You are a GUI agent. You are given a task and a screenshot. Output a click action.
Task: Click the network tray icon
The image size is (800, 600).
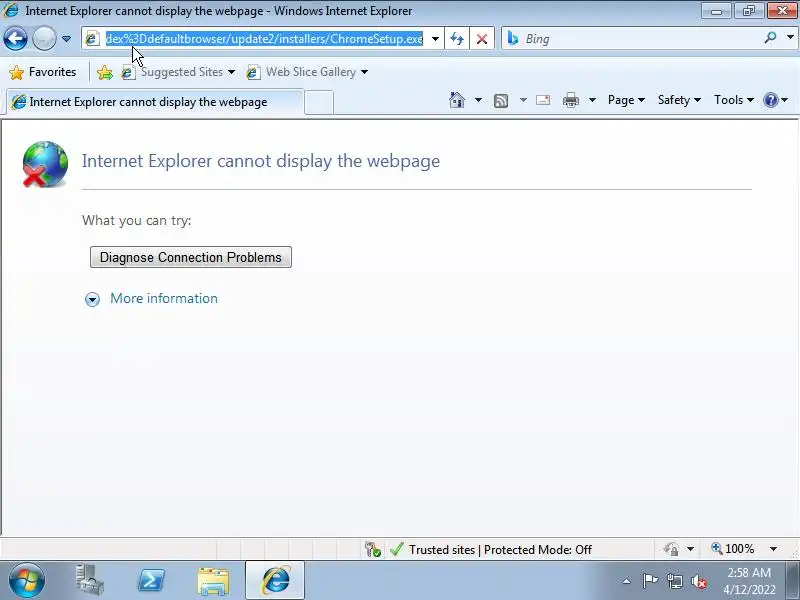click(x=674, y=581)
